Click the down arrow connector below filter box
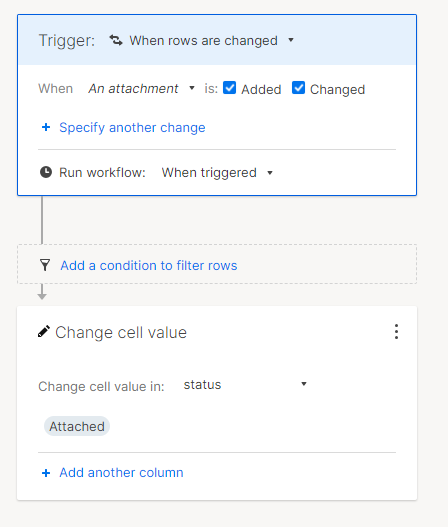This screenshot has width=448, height=527. [42, 292]
